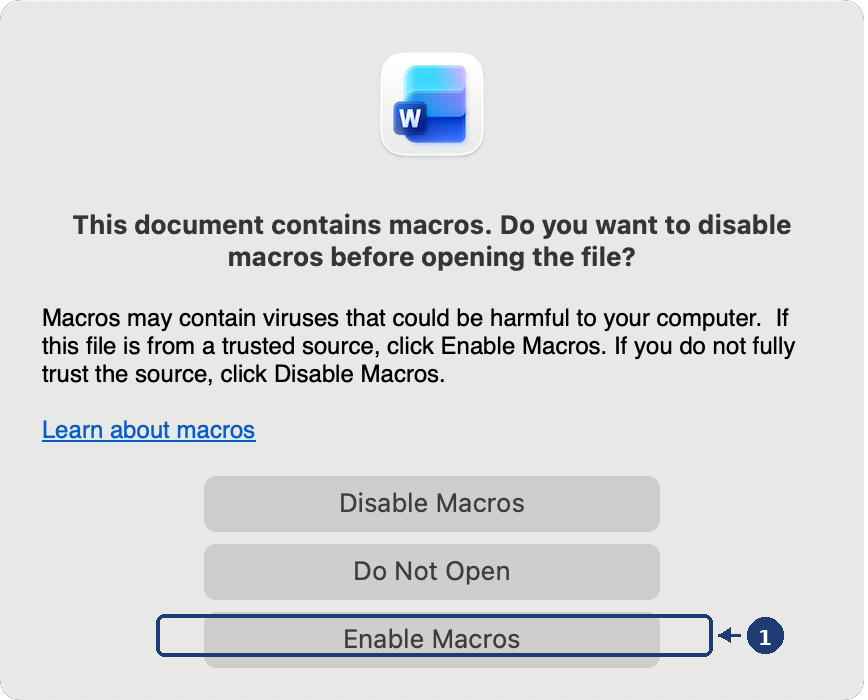868x700 pixels.
Task: Open the Learn about macros link
Action: pyautogui.click(x=148, y=430)
